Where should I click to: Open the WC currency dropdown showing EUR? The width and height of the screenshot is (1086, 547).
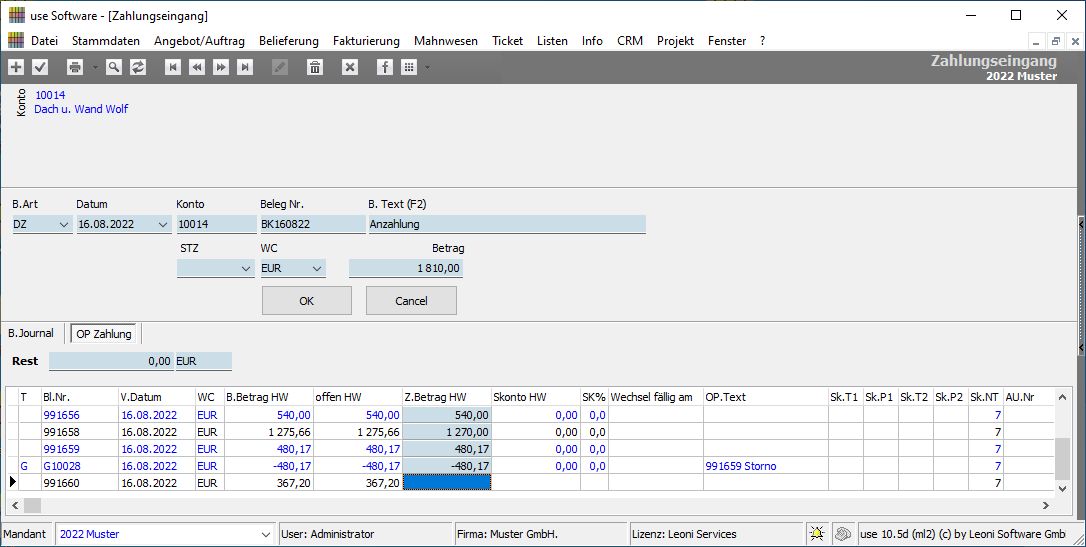pyautogui.click(x=316, y=269)
